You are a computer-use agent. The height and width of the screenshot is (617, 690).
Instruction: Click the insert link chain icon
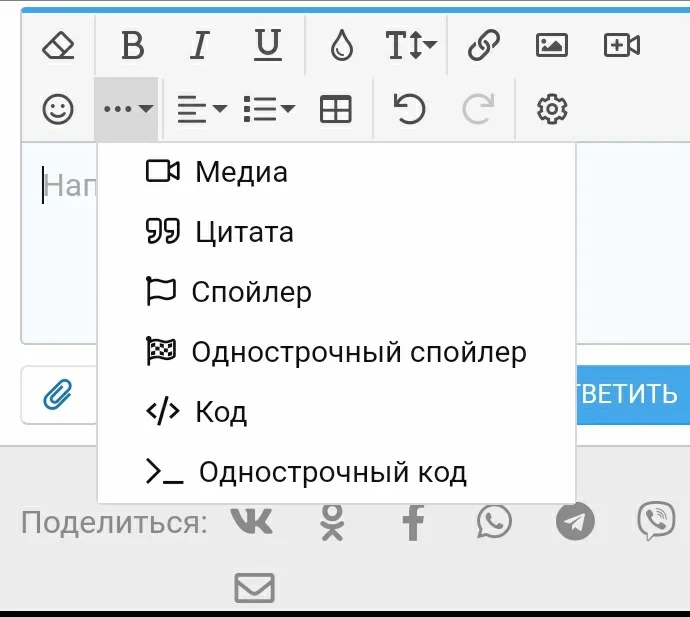(484, 45)
